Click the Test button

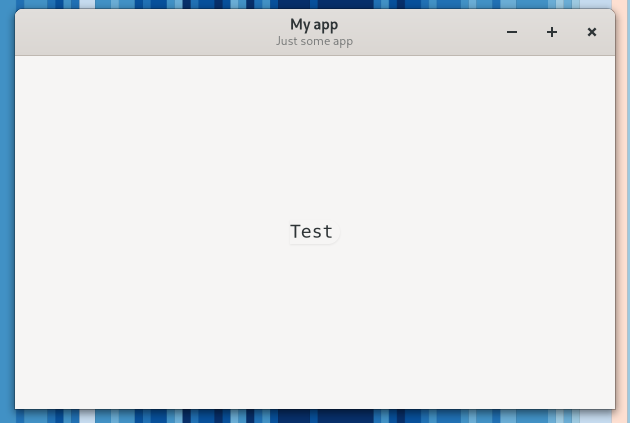[x=314, y=232]
